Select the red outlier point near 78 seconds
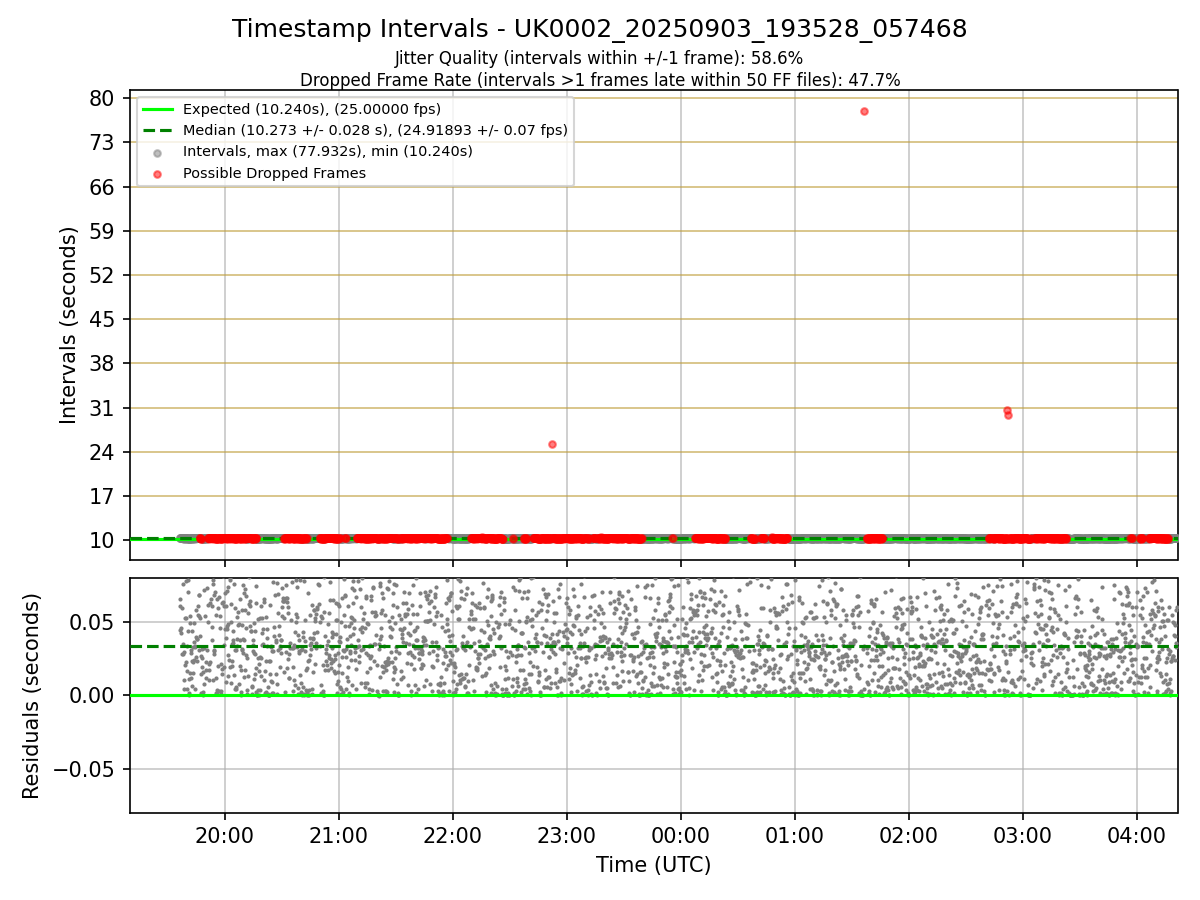The width and height of the screenshot is (1200, 900). pos(864,111)
